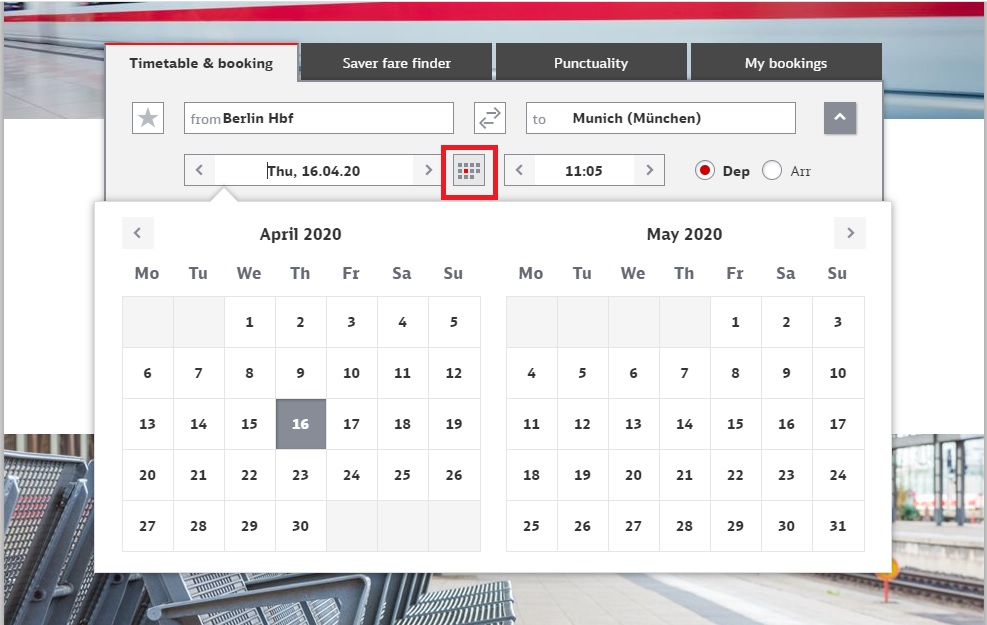Select April 23 as travel date
The width and height of the screenshot is (987, 625).
click(x=300, y=475)
